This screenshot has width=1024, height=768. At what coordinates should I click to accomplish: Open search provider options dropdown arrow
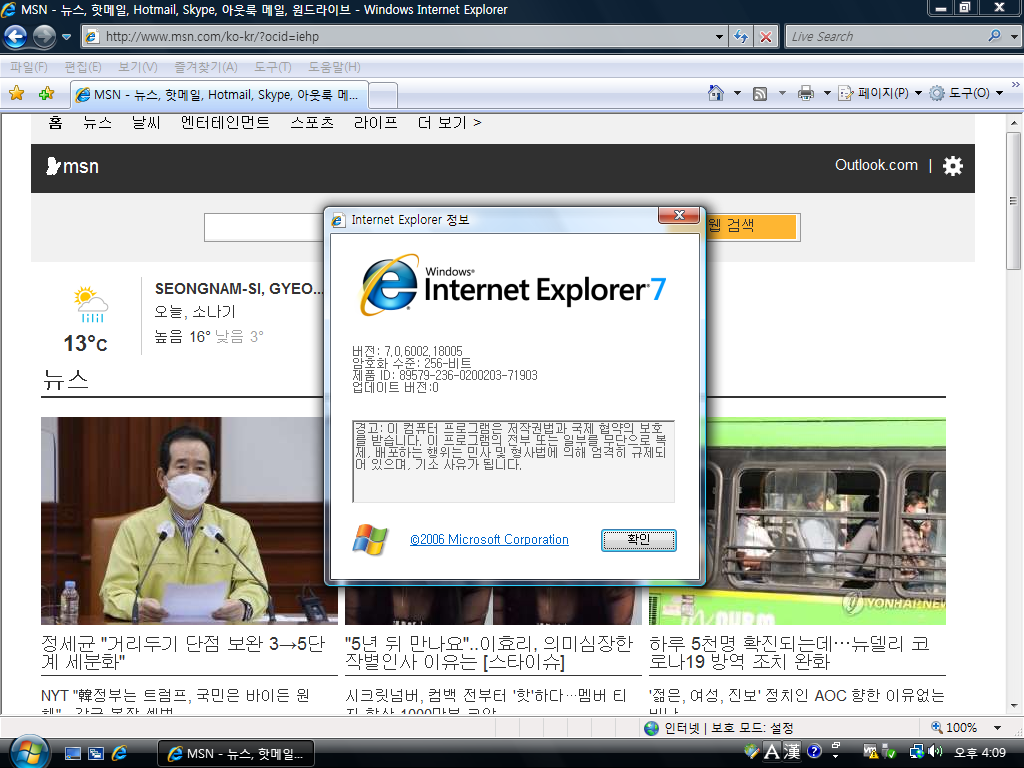coord(1014,37)
